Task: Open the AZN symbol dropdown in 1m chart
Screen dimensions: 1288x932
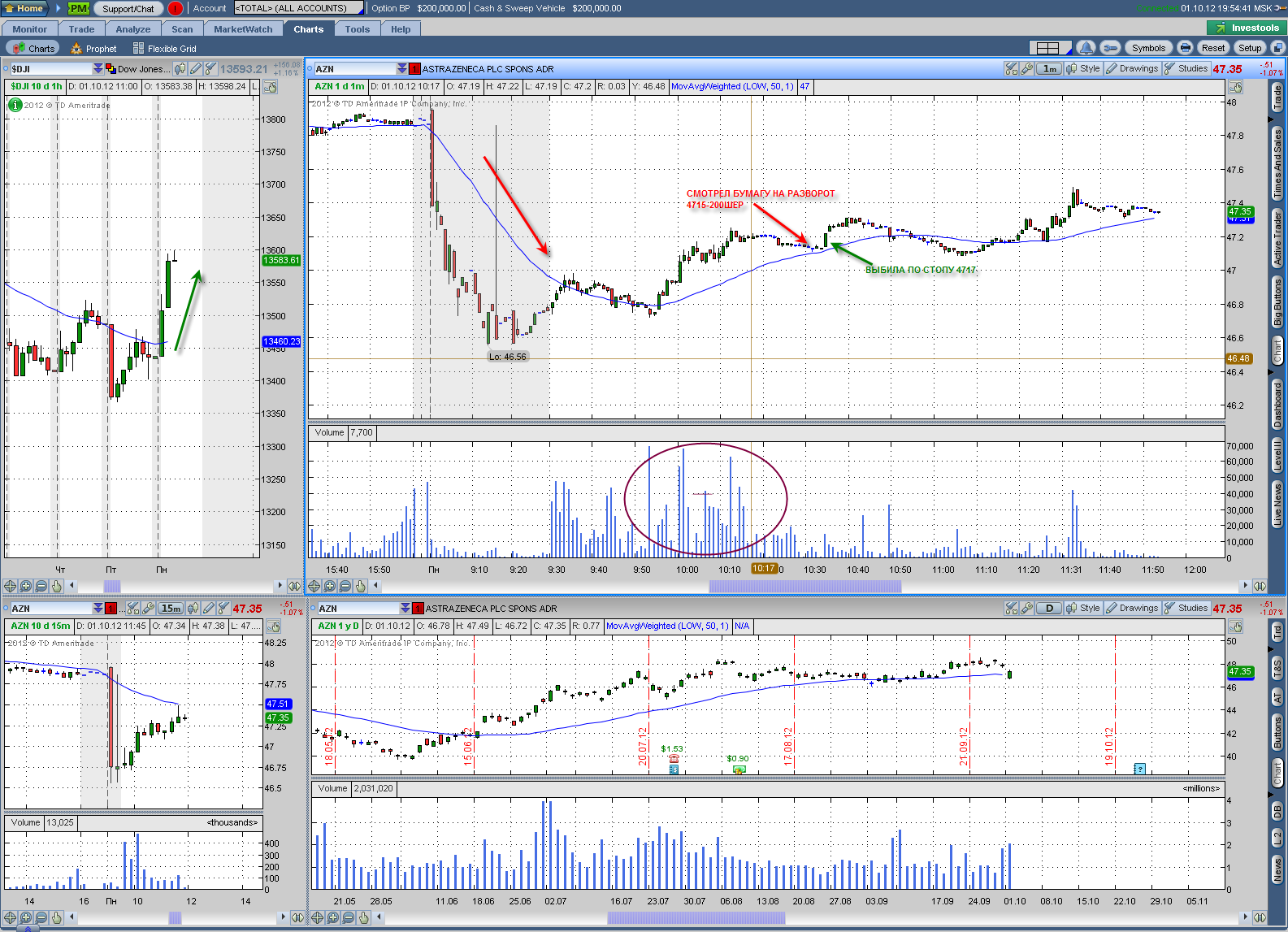Action: 401,69
